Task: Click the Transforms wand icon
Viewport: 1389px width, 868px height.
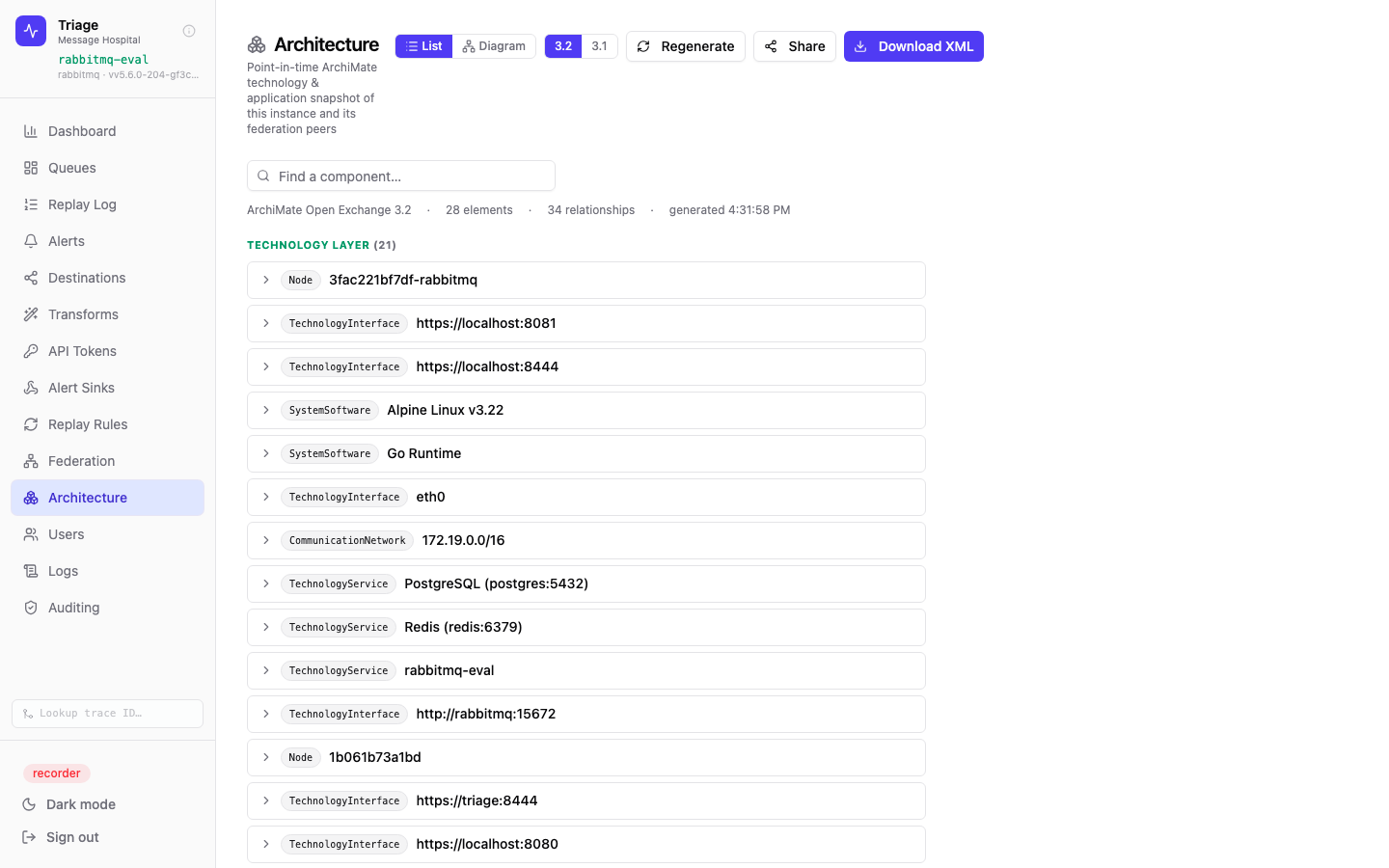Action: (x=31, y=314)
